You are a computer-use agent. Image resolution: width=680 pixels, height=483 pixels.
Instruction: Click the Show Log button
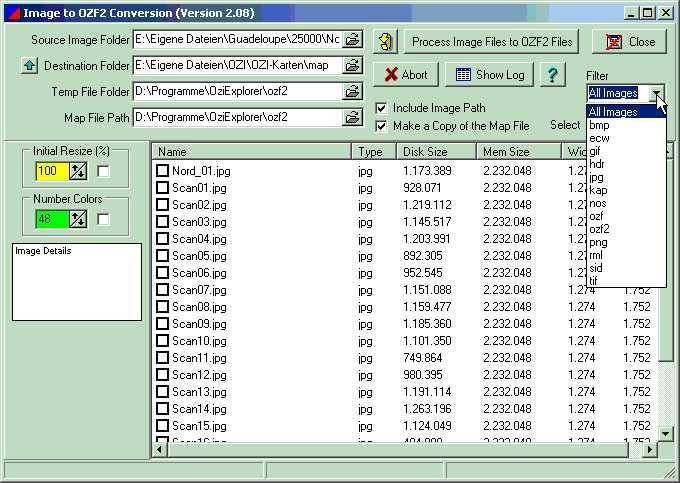coord(489,75)
